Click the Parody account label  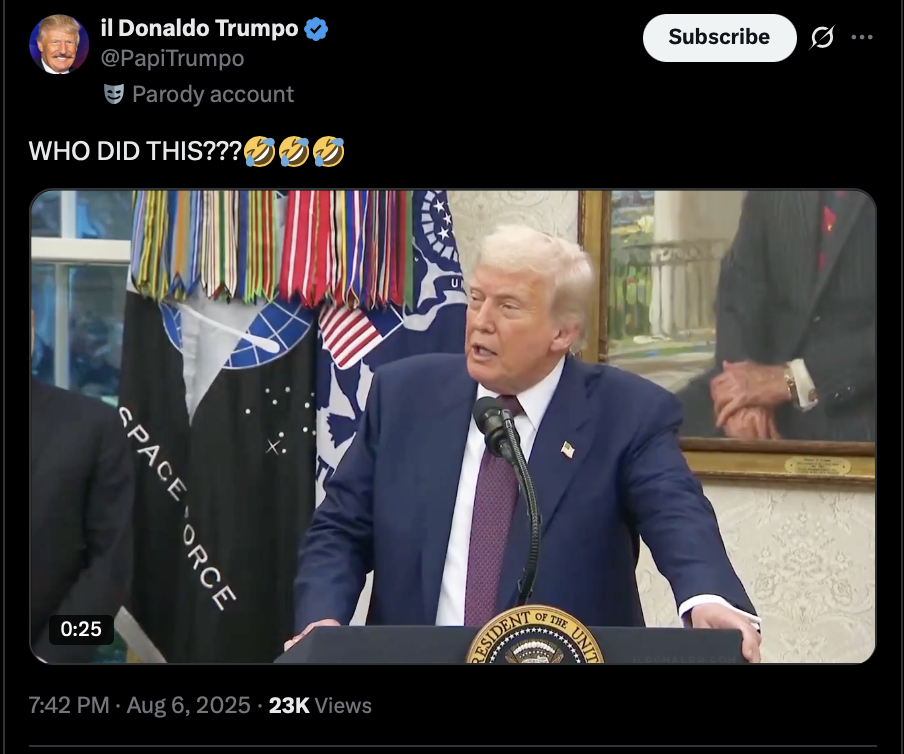(x=213, y=94)
